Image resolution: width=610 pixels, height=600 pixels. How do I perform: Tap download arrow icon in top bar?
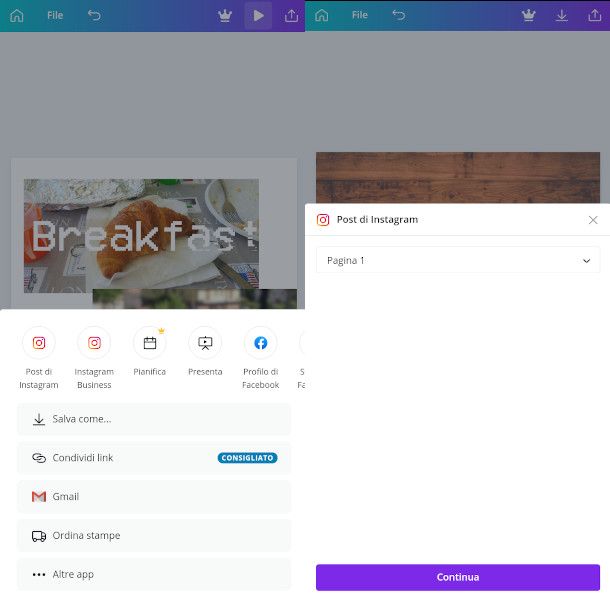click(562, 15)
